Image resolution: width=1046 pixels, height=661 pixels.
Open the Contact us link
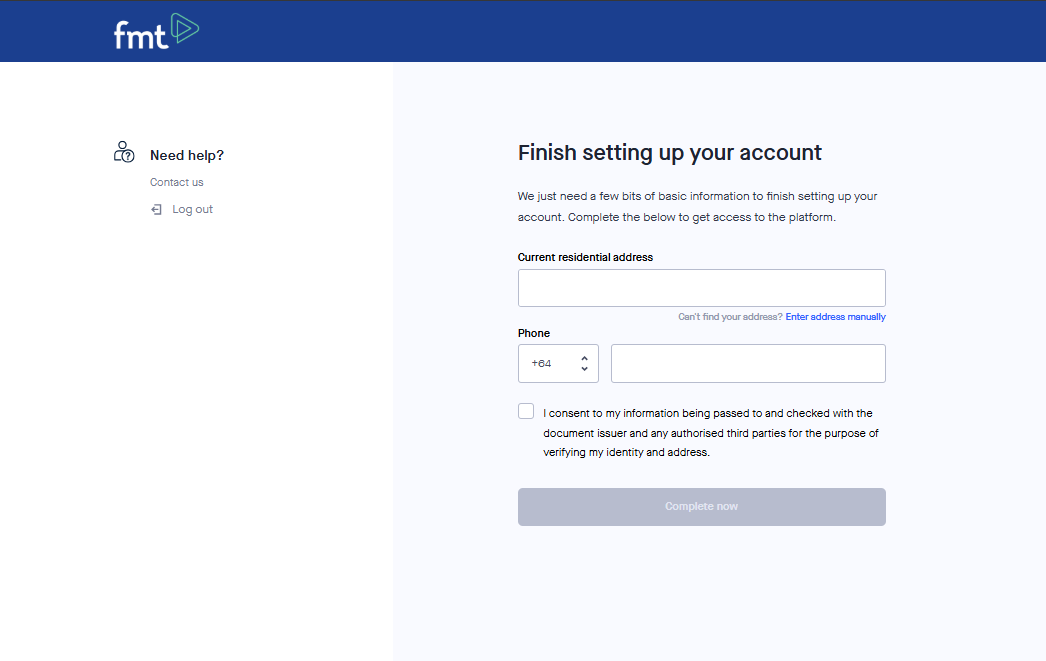[x=177, y=183]
